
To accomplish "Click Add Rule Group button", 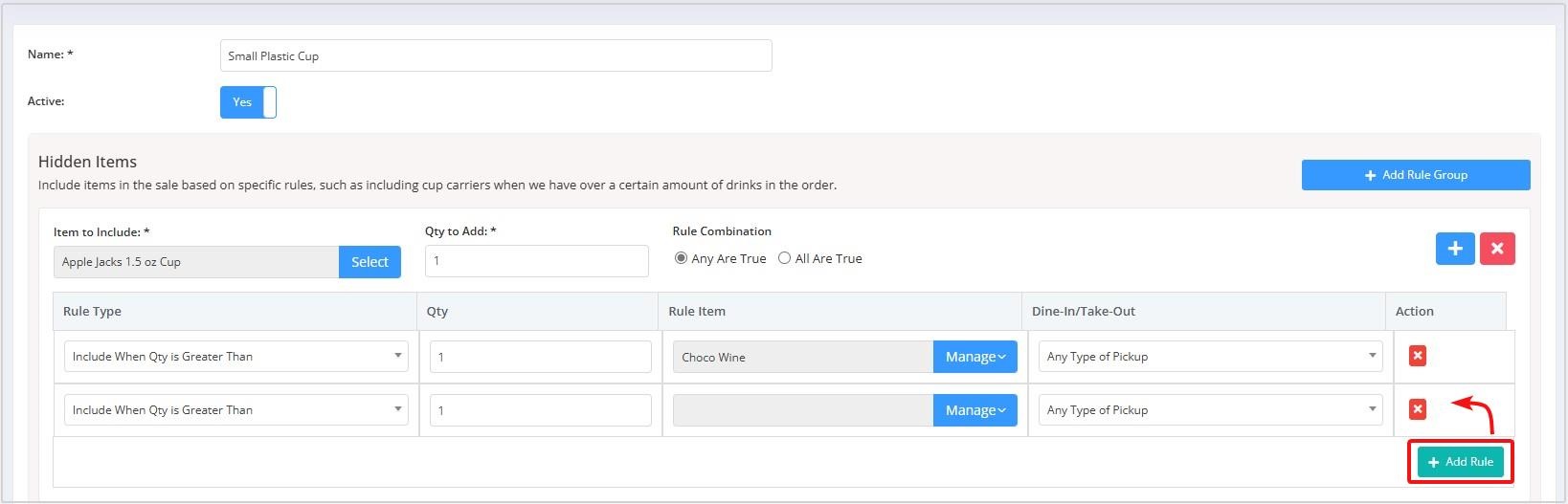I will click(x=1416, y=175).
